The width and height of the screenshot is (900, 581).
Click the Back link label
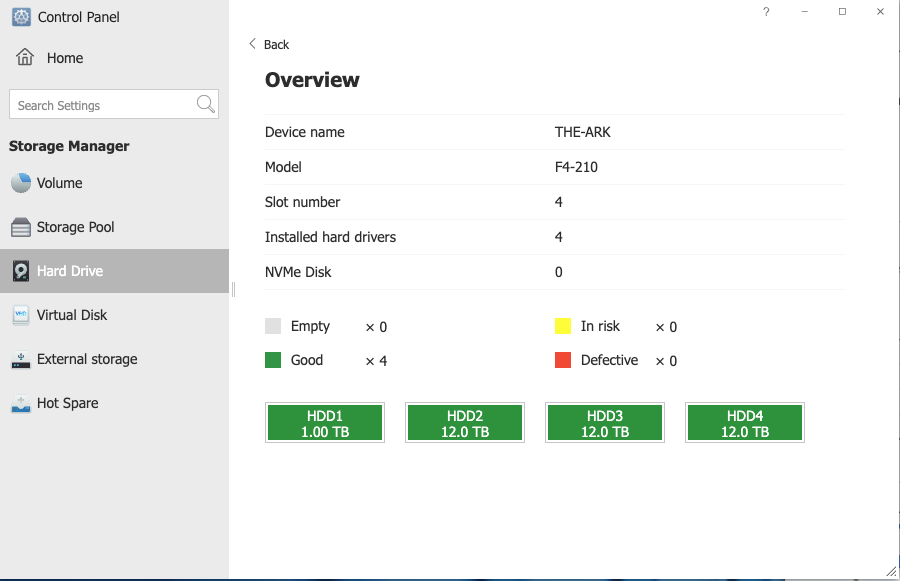[276, 44]
